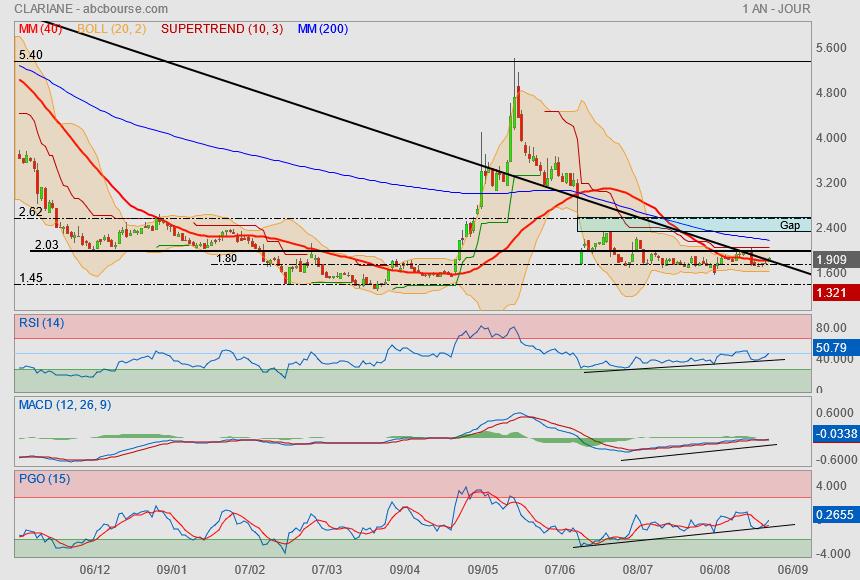Screen dimensions: 860x580
Task: Click the MACD (12, 26, 9) panel title
Action: [65, 405]
